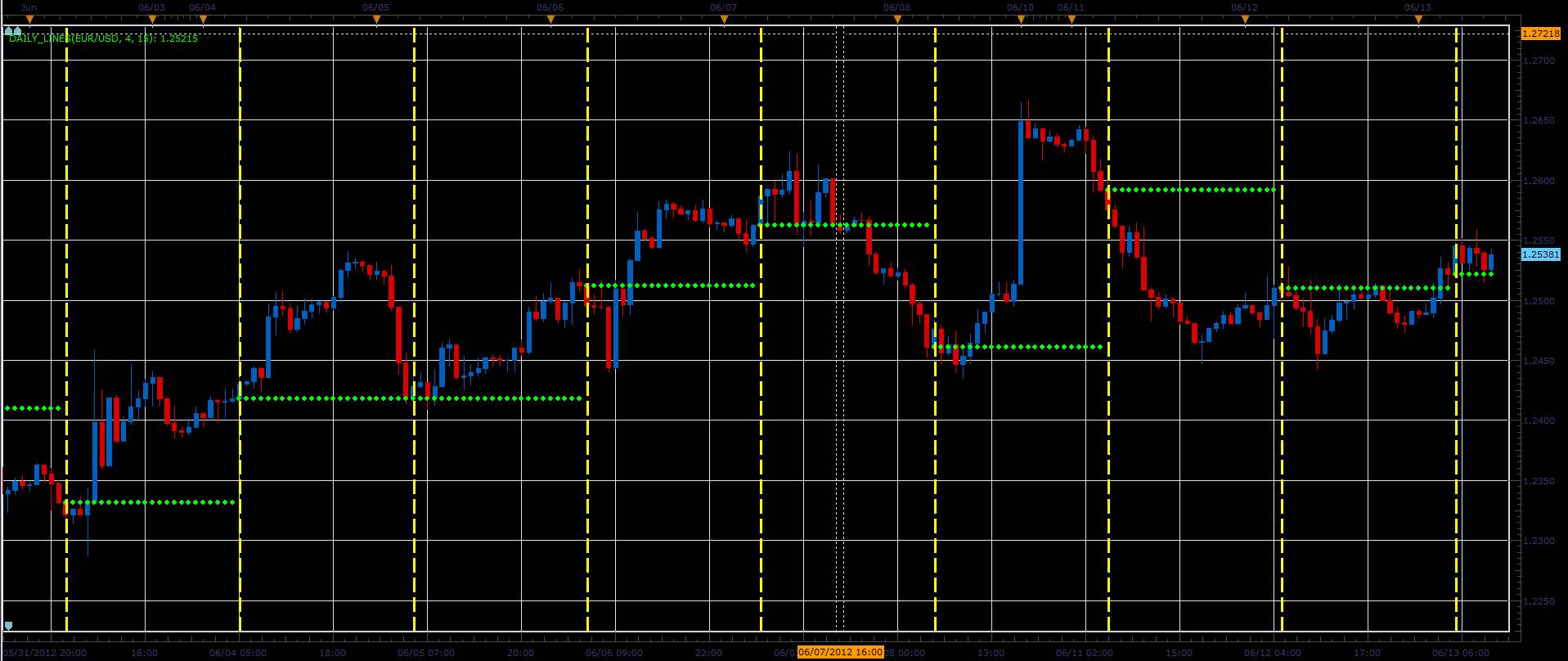This screenshot has height=661, width=1568.
Task: Click the 06/05 07:00 time label
Action: coord(426,653)
